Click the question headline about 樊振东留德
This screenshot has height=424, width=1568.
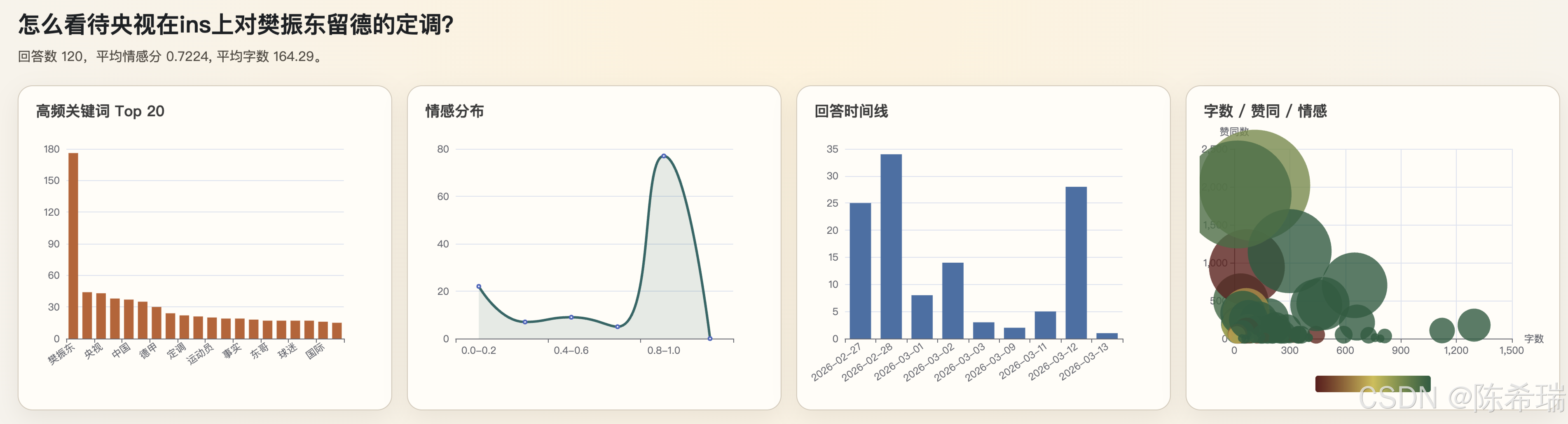tap(236, 24)
